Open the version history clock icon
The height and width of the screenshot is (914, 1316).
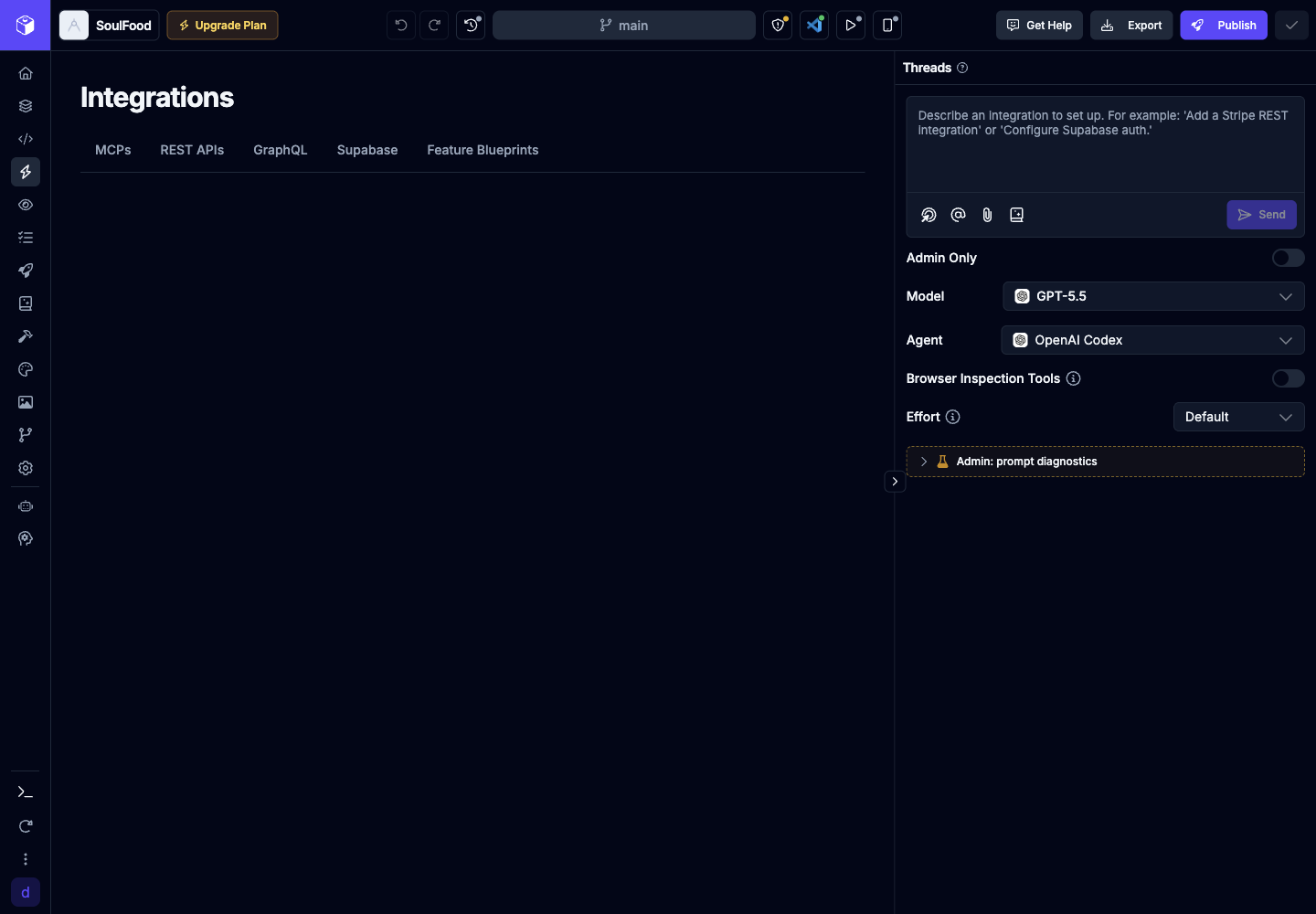[471, 26]
